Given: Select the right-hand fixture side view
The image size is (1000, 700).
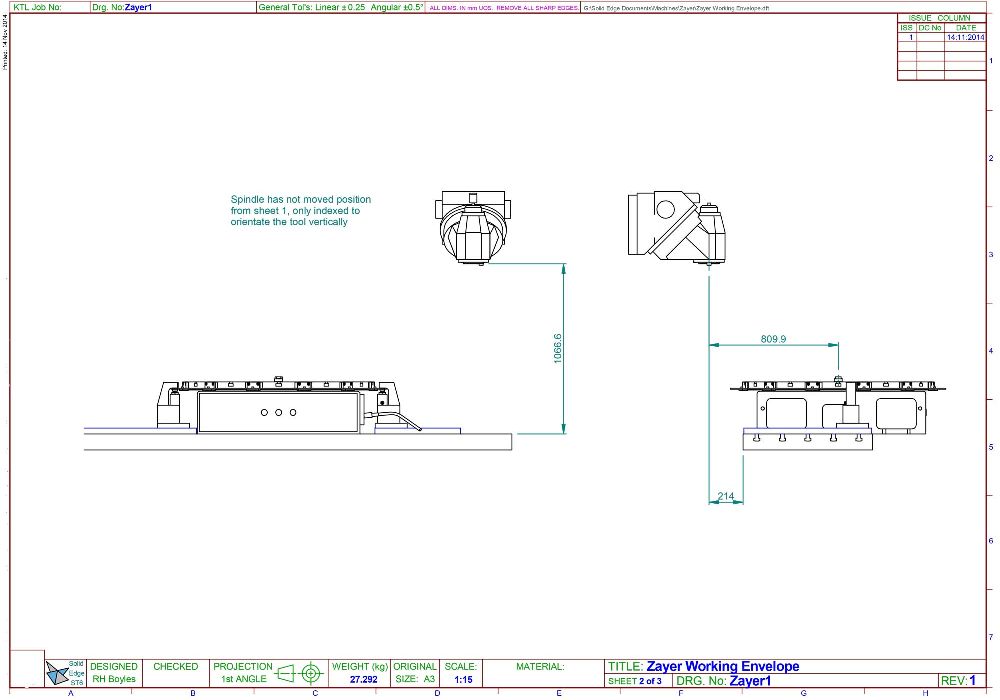Looking at the screenshot, I should 838,410.
